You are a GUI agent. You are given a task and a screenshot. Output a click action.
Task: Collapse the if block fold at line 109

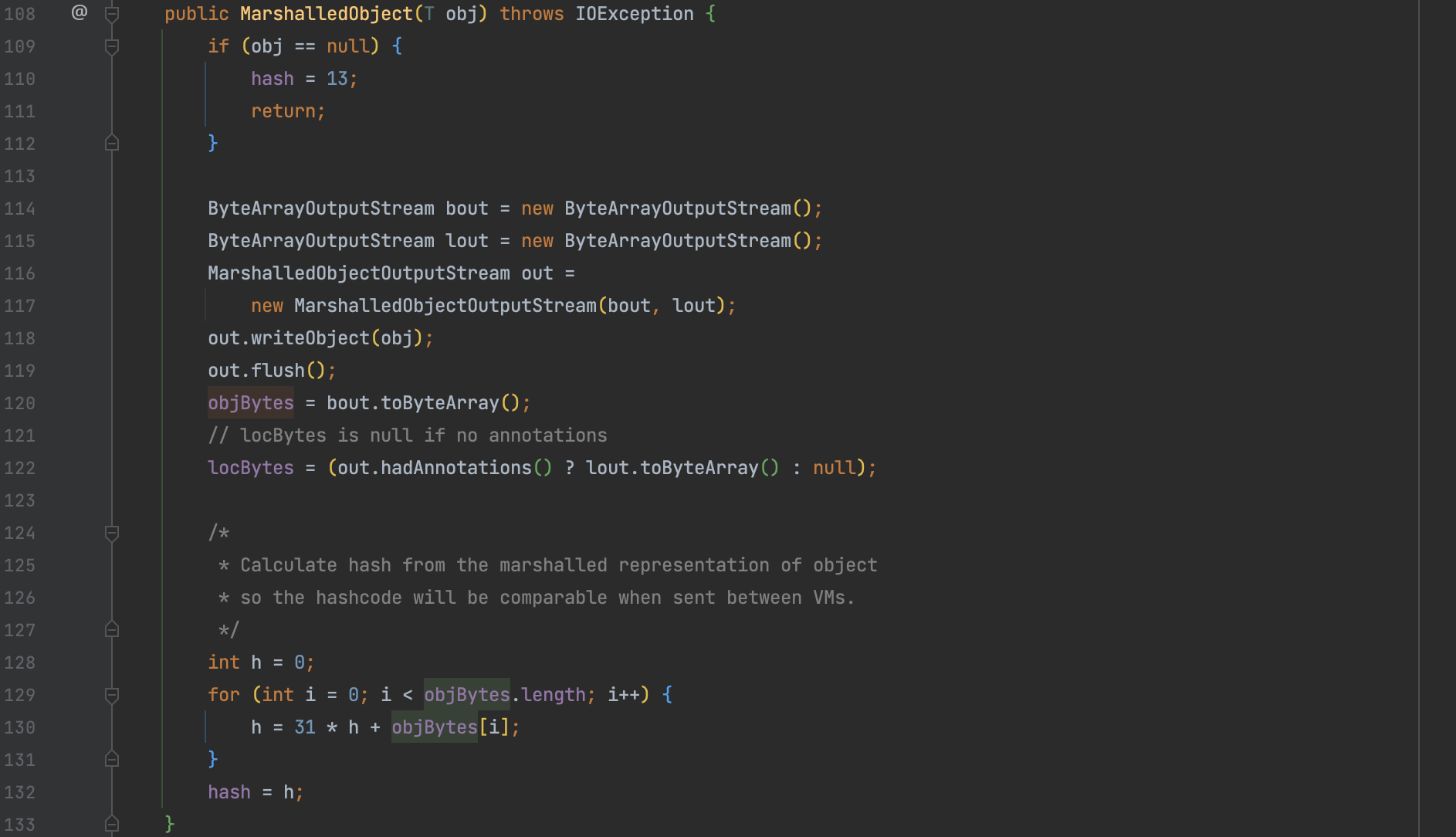click(112, 46)
